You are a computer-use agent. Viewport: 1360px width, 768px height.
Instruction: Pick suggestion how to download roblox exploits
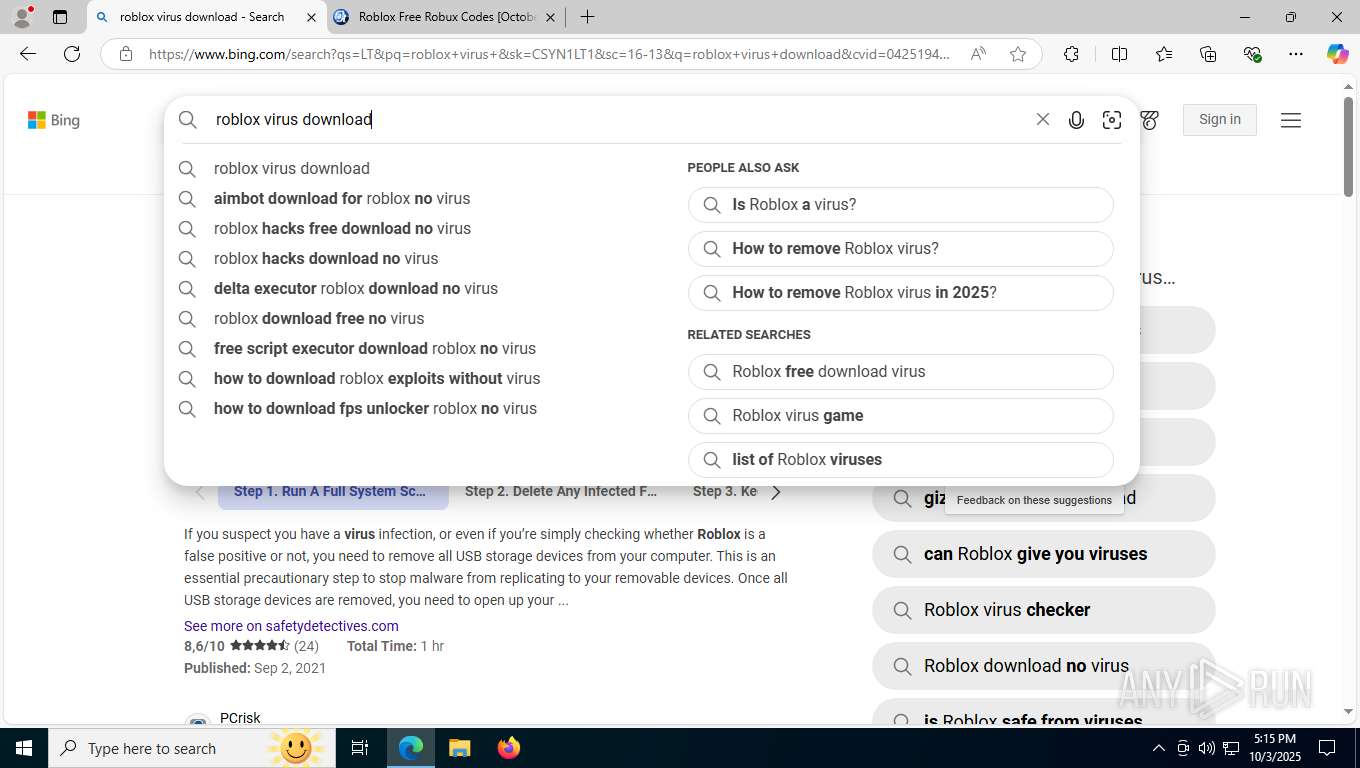377,378
